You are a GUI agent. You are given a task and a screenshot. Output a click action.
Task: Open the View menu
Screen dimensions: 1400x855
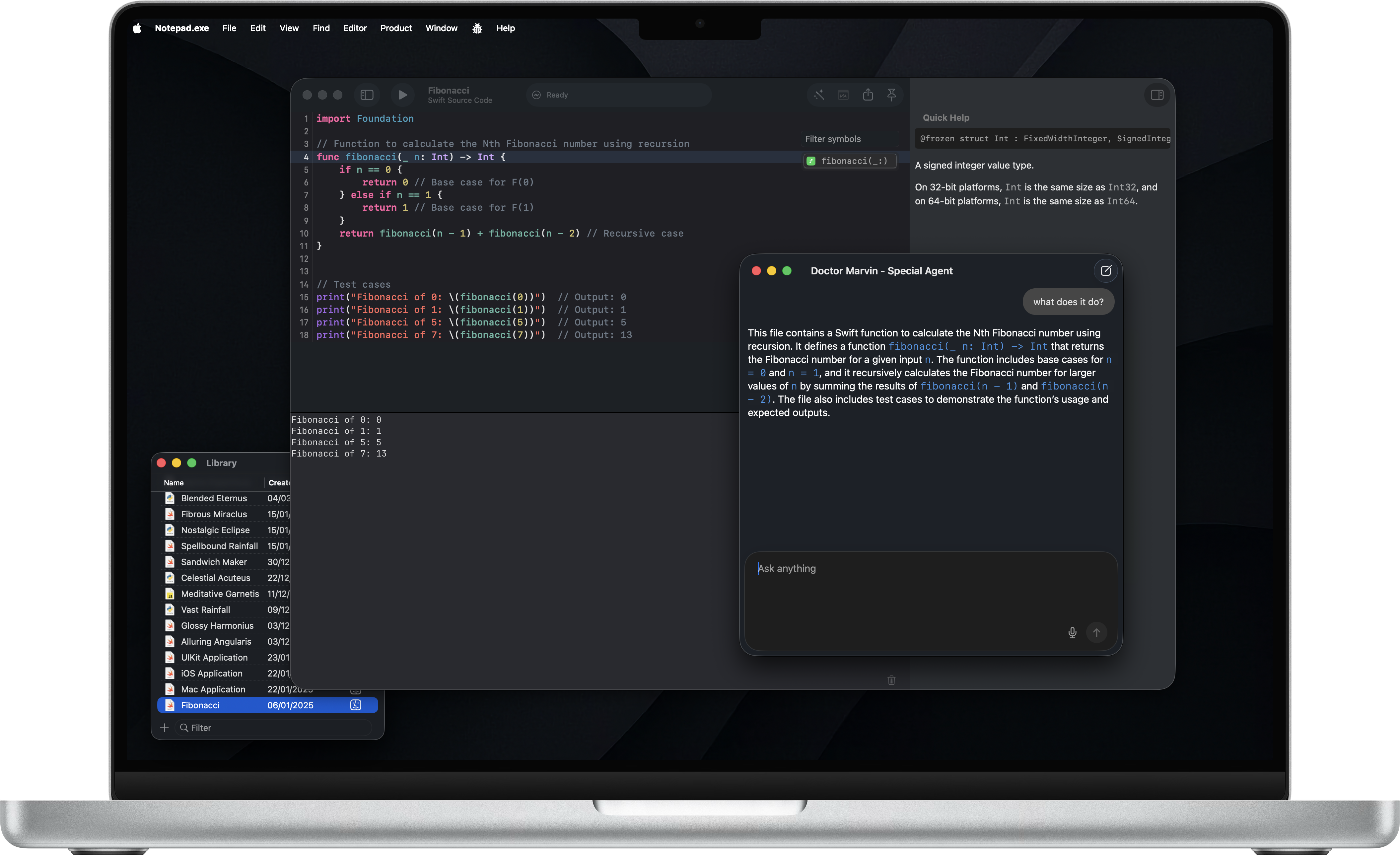click(289, 29)
